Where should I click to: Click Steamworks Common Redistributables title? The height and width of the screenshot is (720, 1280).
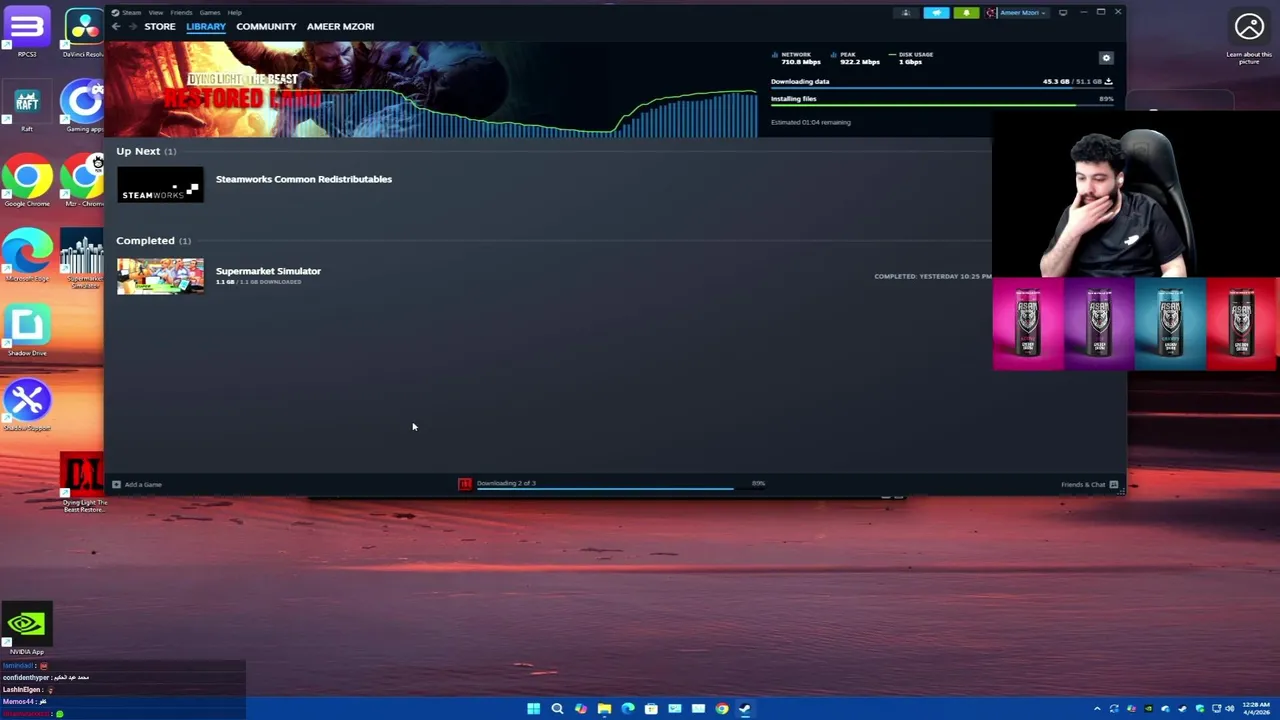[304, 179]
